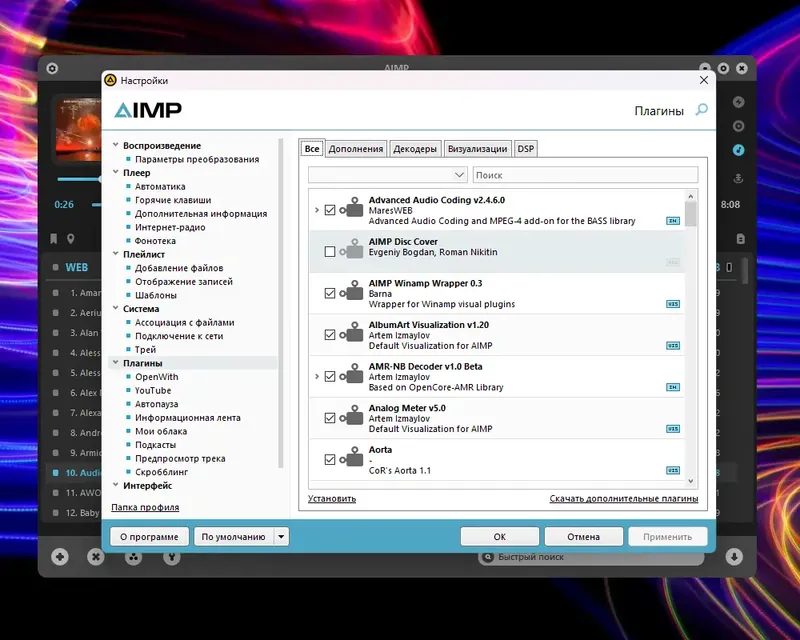Click the plugin icon of the Aorta entry

coord(352,457)
